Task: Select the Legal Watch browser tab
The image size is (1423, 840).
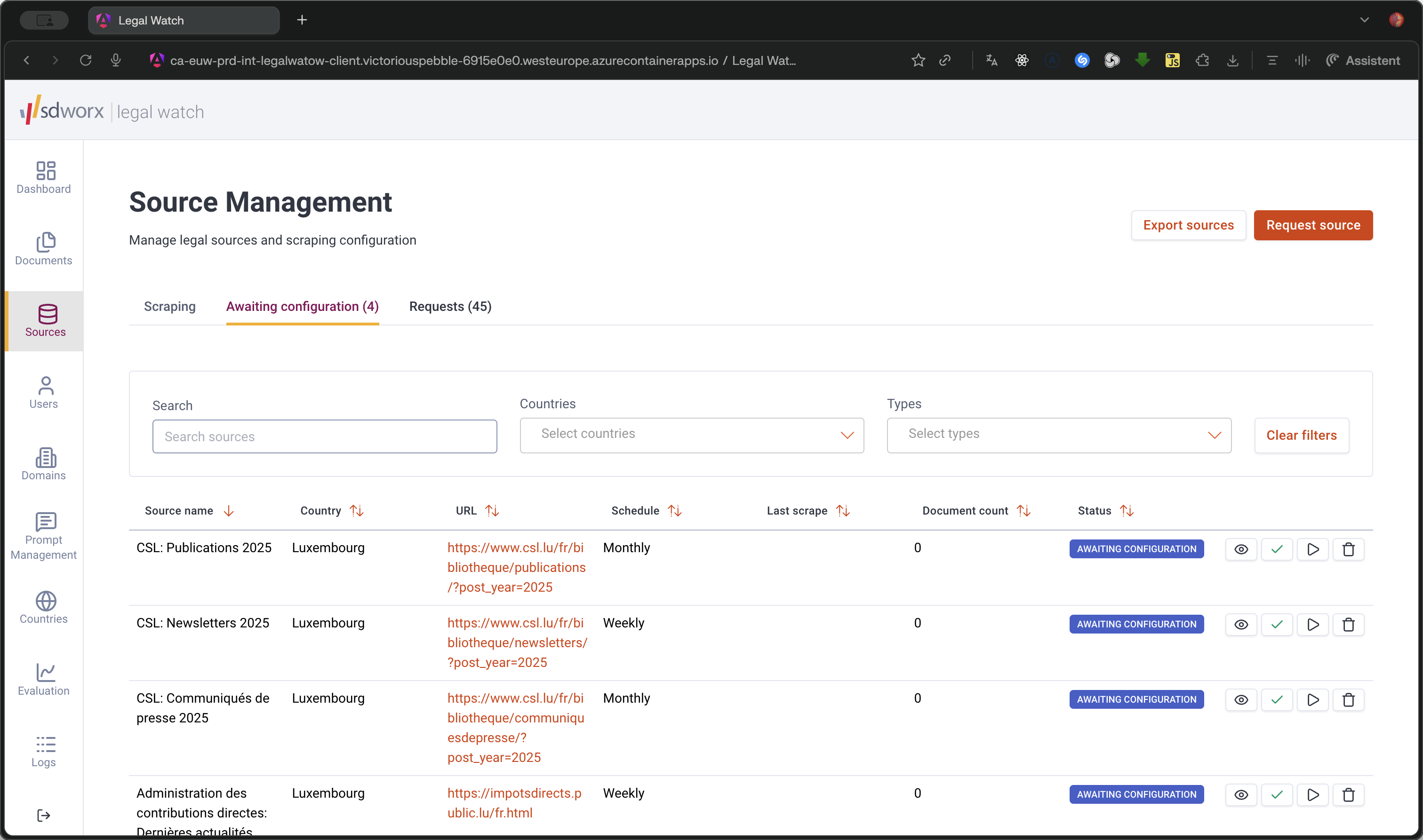Action: click(x=184, y=20)
